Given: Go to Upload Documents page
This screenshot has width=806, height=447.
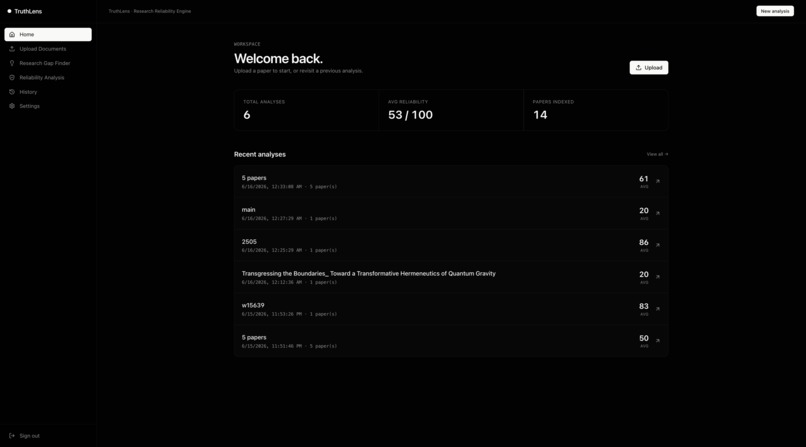Looking at the screenshot, I should 48,49.
